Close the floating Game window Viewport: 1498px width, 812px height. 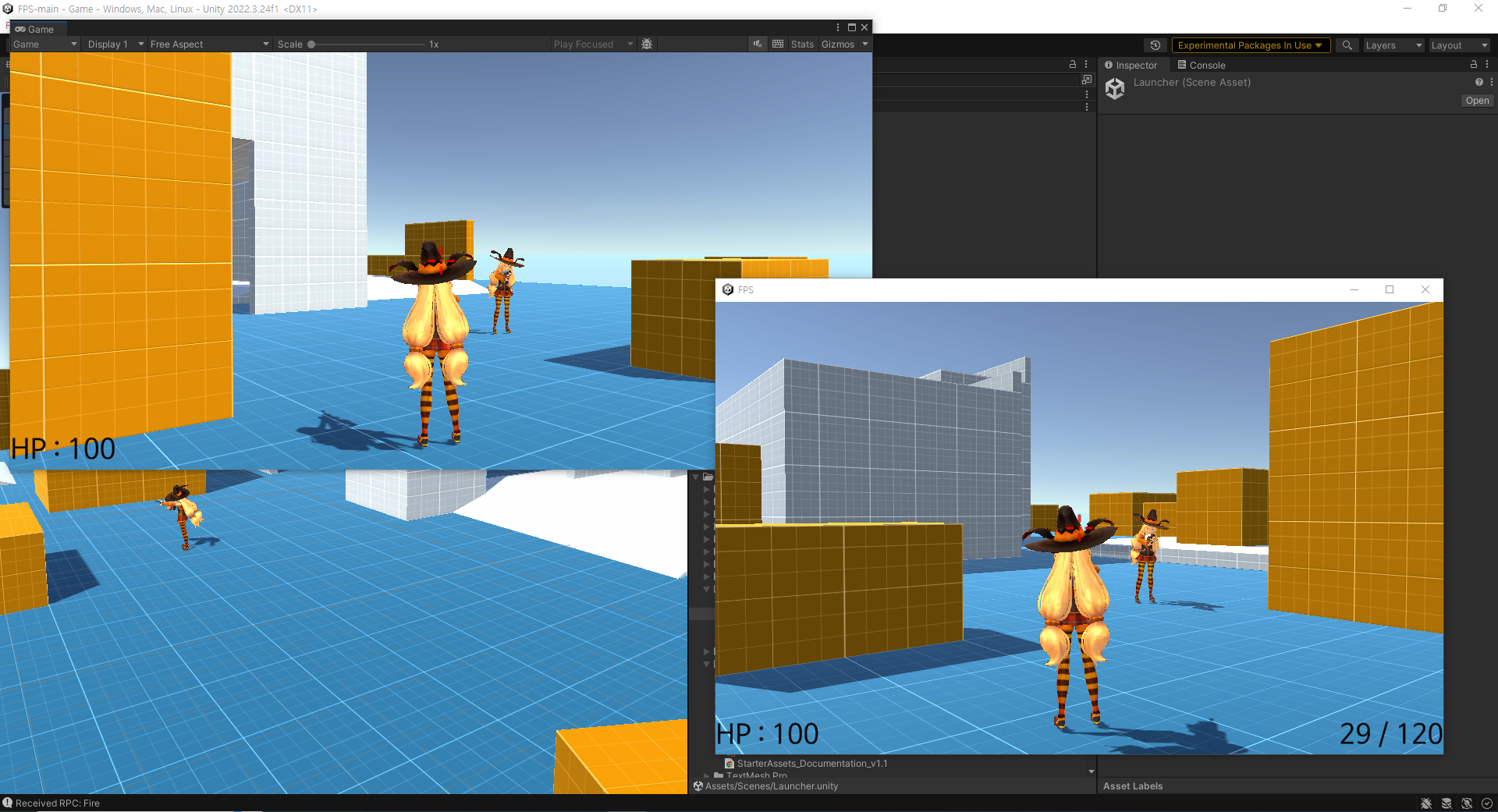(864, 27)
